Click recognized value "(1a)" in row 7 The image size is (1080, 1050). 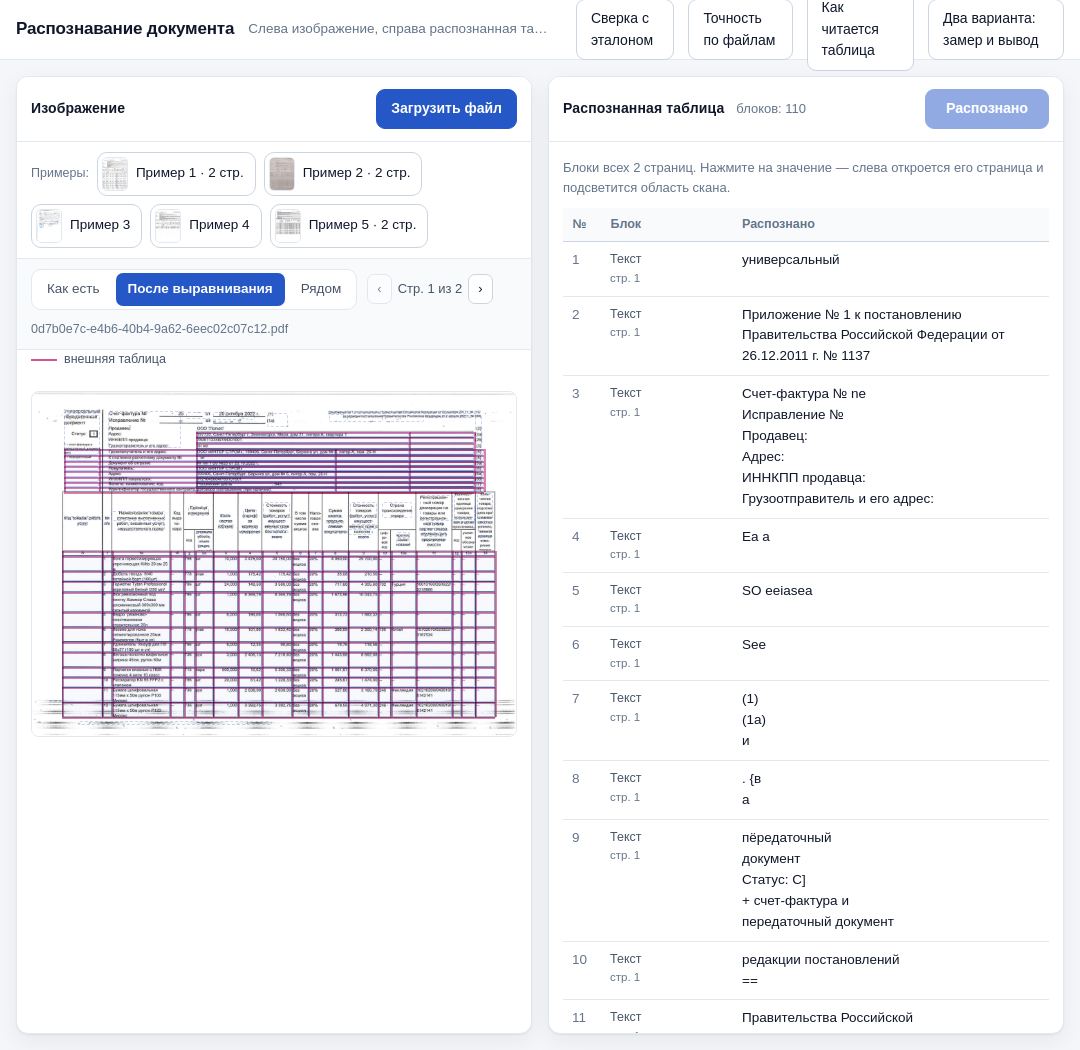(x=754, y=720)
